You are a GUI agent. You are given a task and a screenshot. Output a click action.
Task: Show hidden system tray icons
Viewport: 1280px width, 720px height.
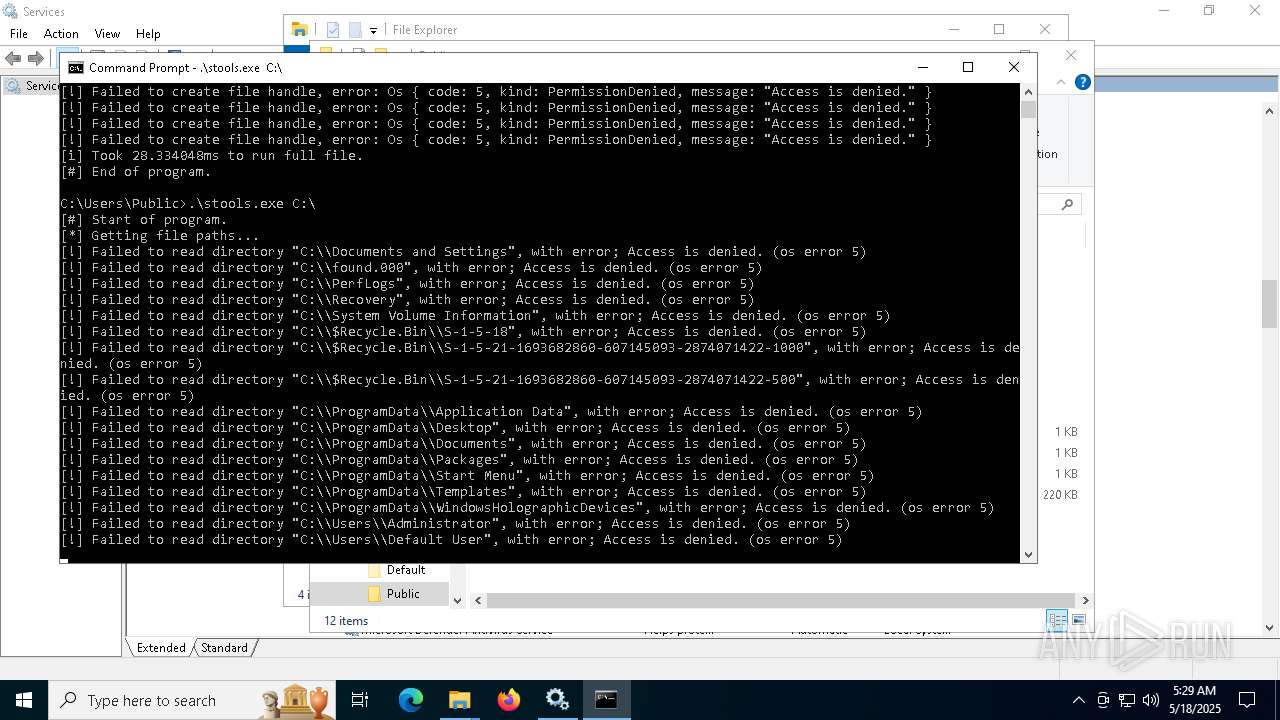coord(1078,700)
